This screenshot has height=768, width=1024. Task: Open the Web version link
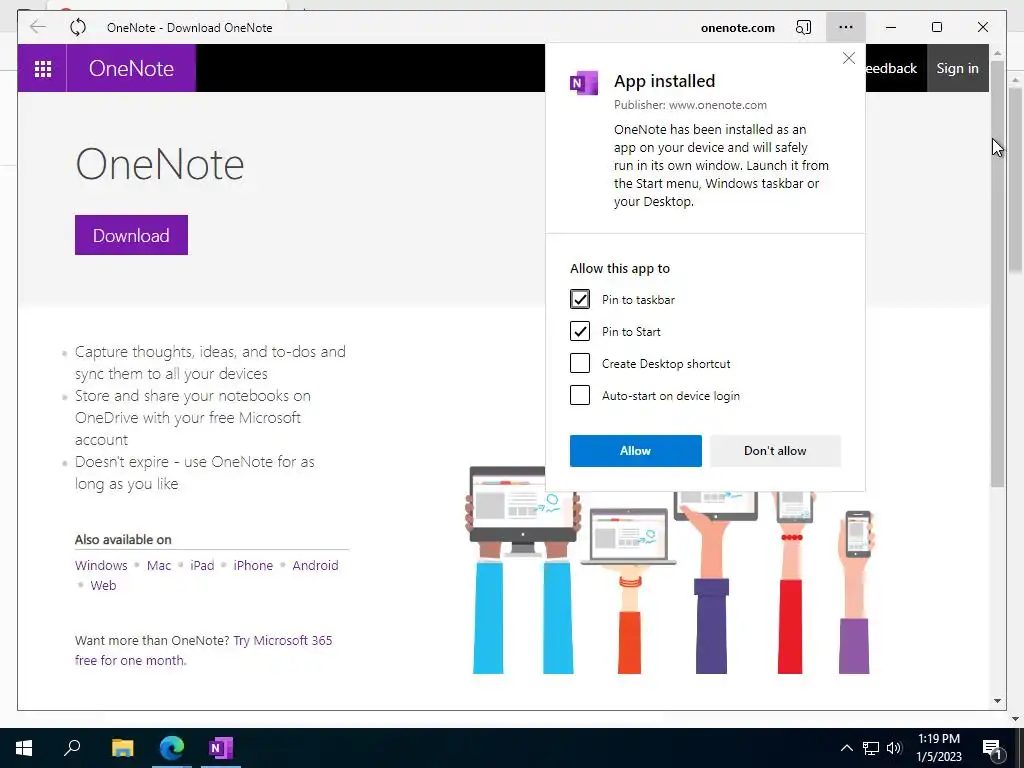(x=103, y=585)
